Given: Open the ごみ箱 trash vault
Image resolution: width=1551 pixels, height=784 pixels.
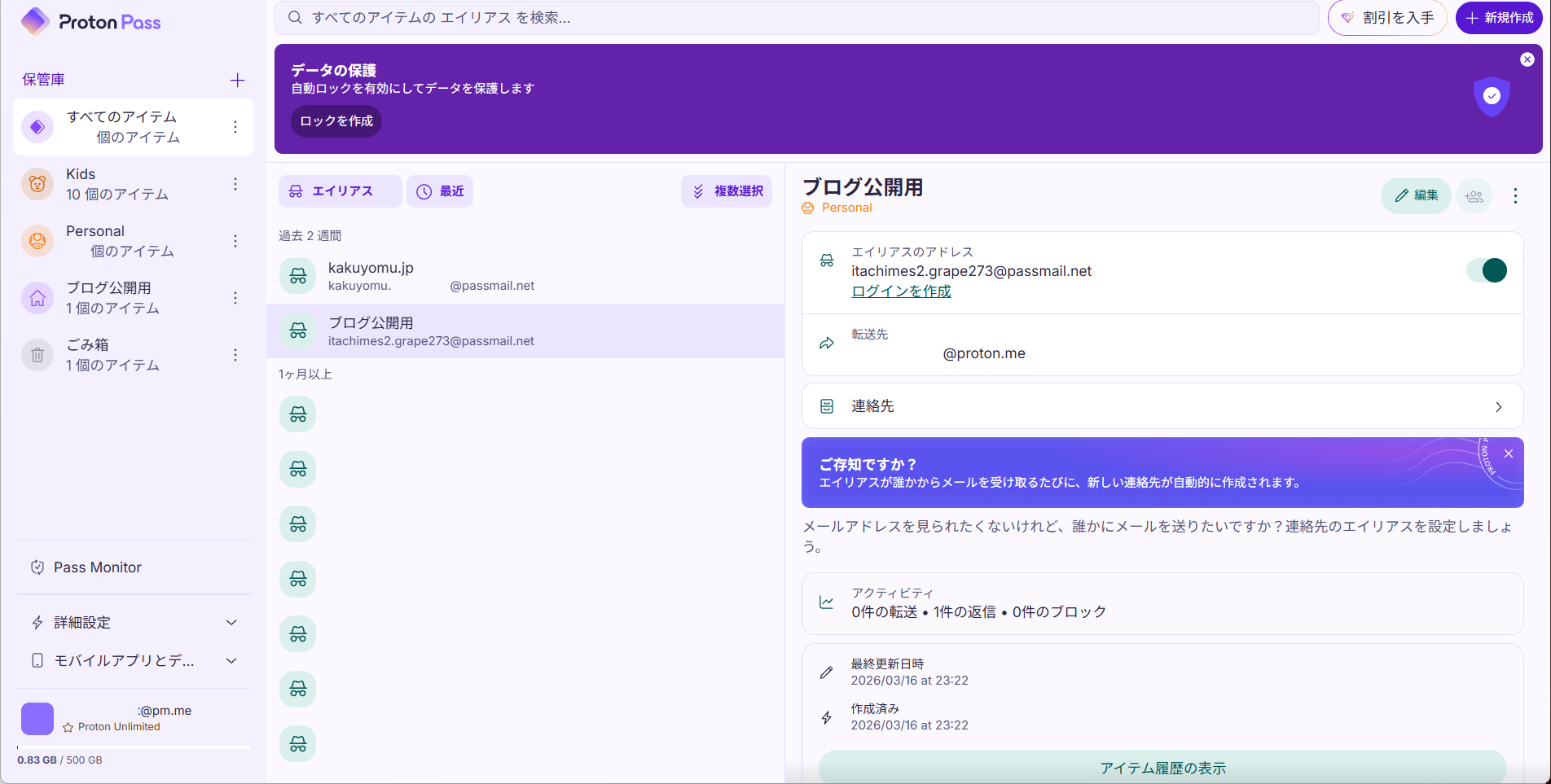Looking at the screenshot, I should pos(112,354).
